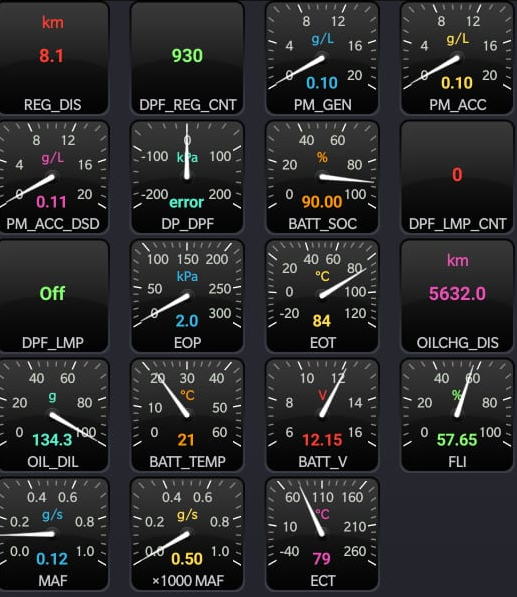Viewport: 517px width, 597px height.
Task: Tap the PM_ACC gauge
Action: pos(457,58)
